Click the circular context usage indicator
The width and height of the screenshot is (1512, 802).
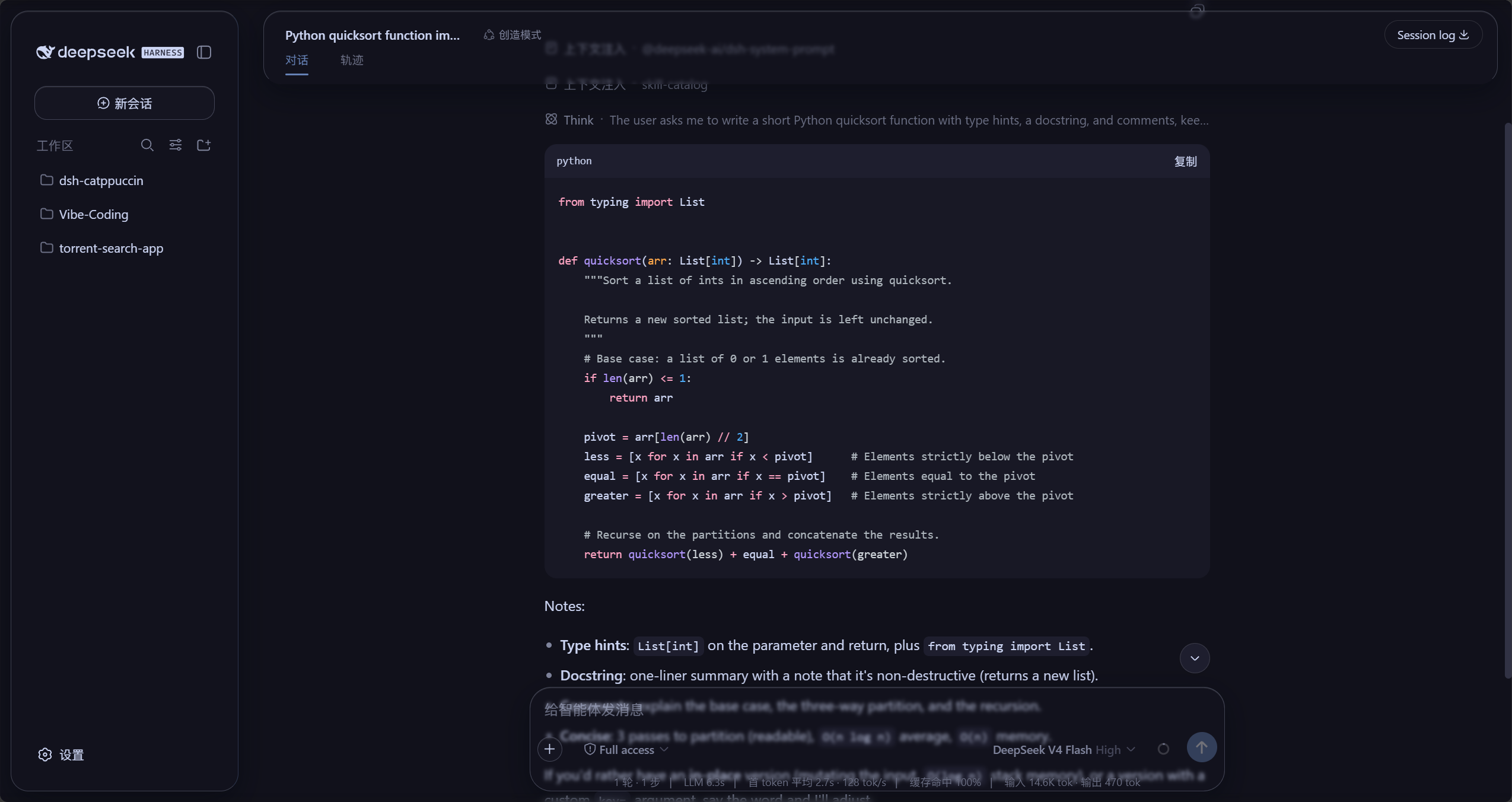click(x=1163, y=749)
